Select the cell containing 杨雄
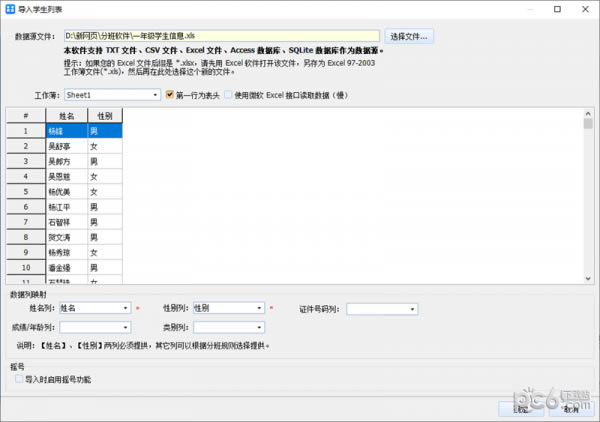Viewport: 600px width, 422px height. coord(65,131)
